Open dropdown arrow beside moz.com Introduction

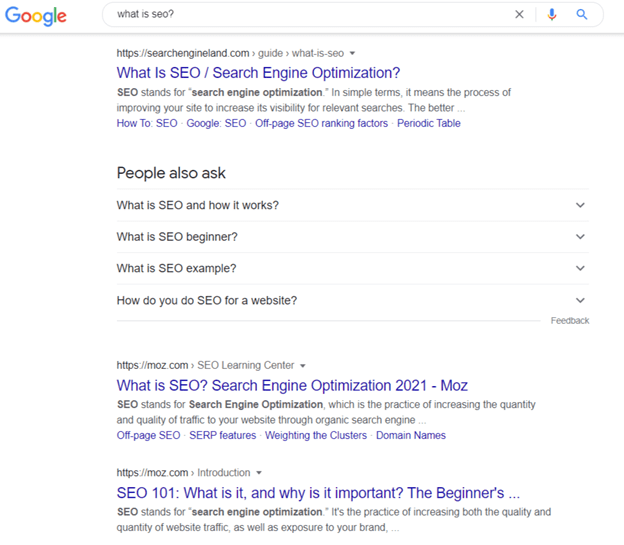click(259, 473)
